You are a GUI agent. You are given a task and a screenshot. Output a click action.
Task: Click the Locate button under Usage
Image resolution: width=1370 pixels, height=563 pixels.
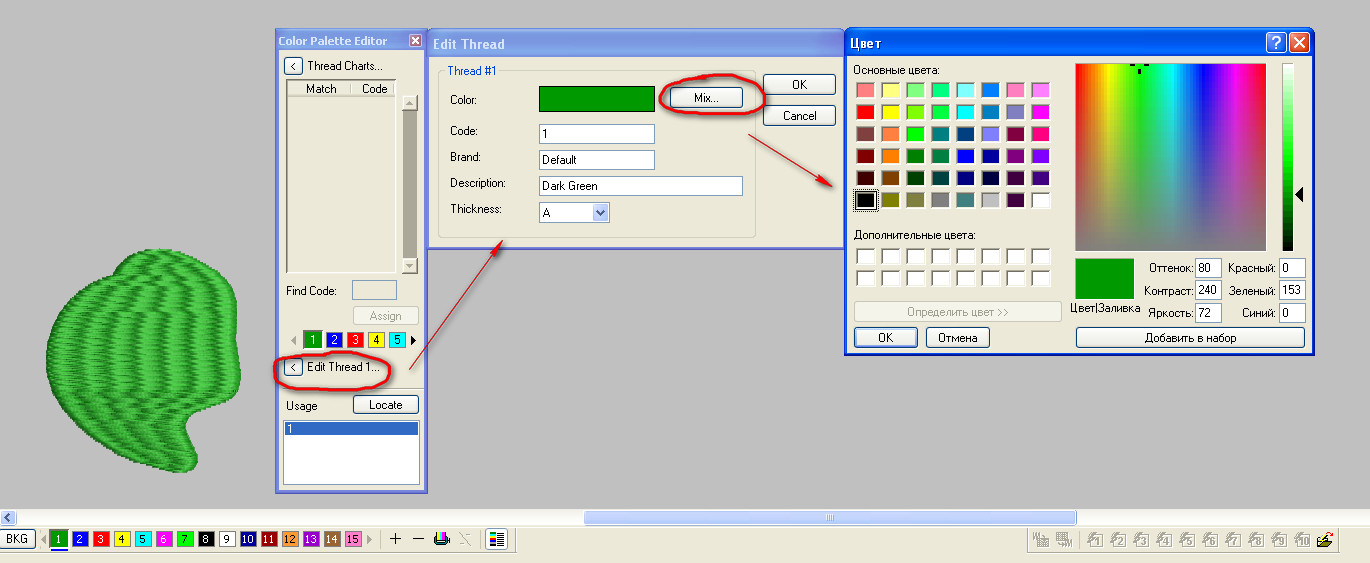pyautogui.click(x=385, y=405)
